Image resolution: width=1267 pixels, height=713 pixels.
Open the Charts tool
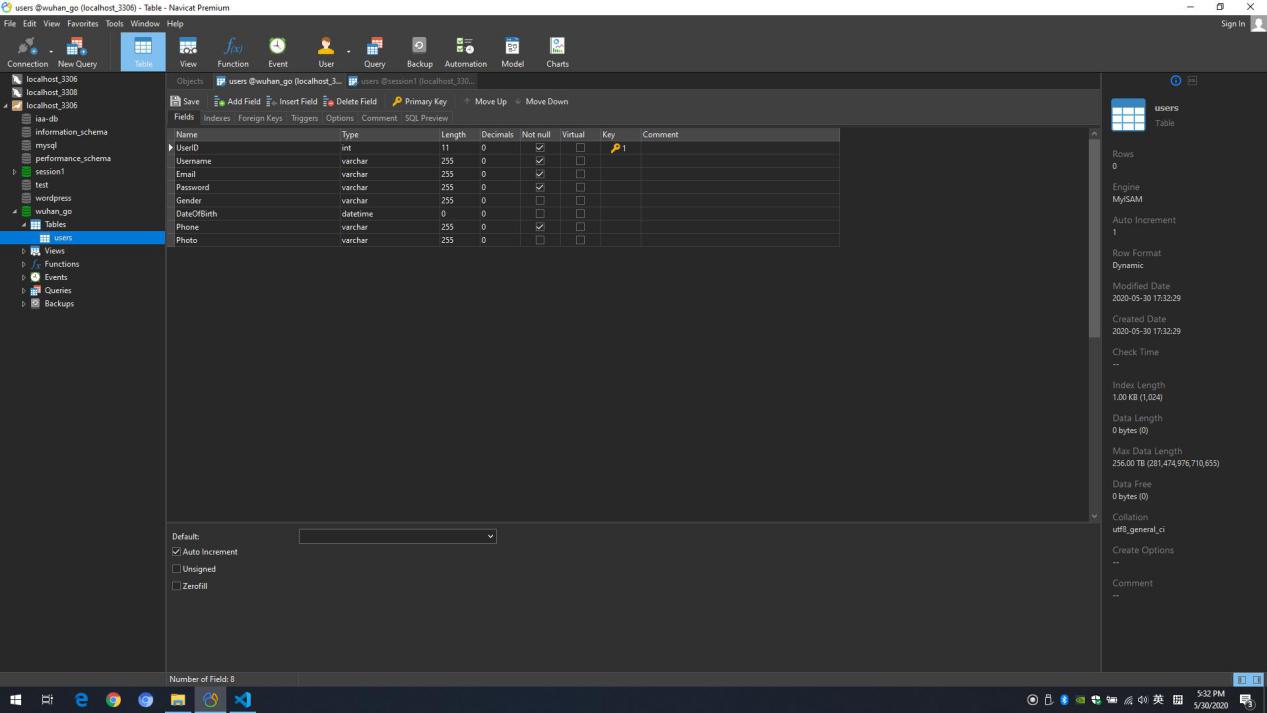tap(557, 50)
